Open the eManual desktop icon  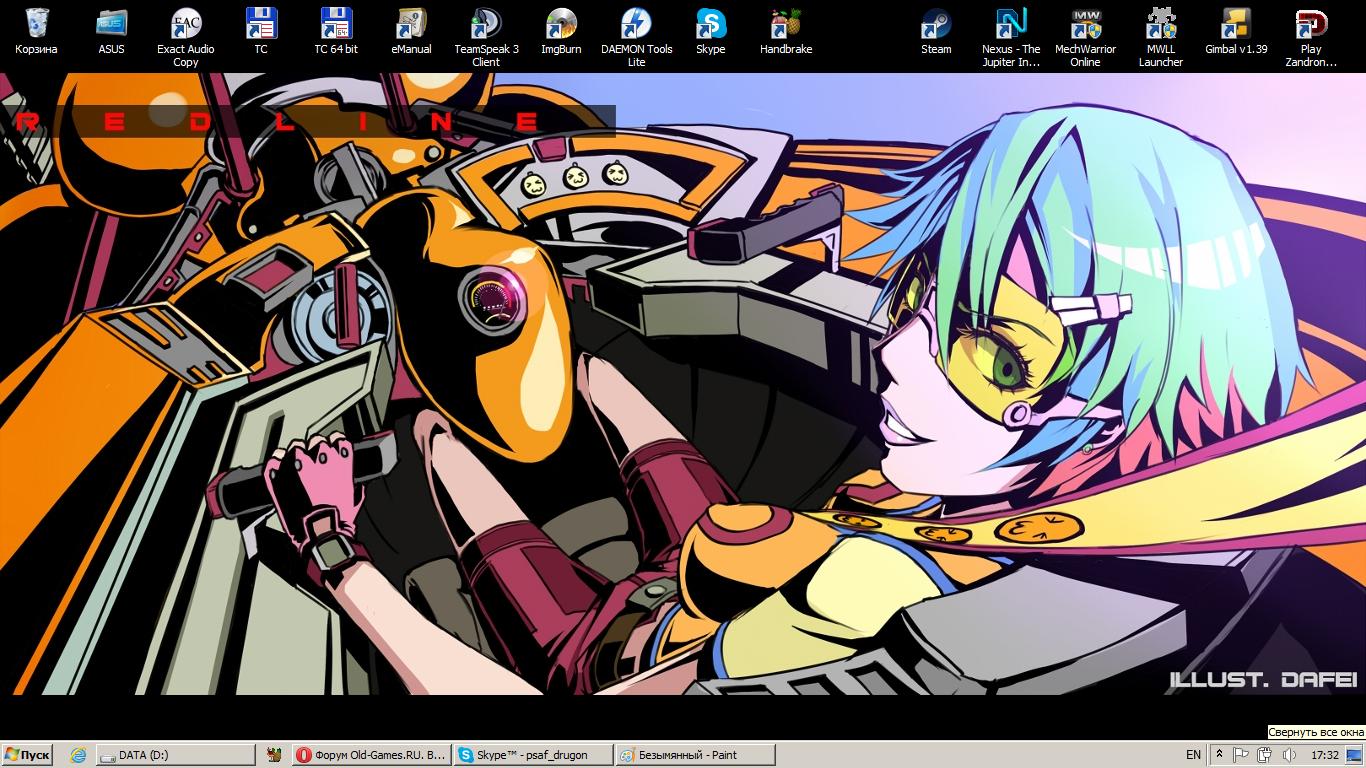click(411, 25)
